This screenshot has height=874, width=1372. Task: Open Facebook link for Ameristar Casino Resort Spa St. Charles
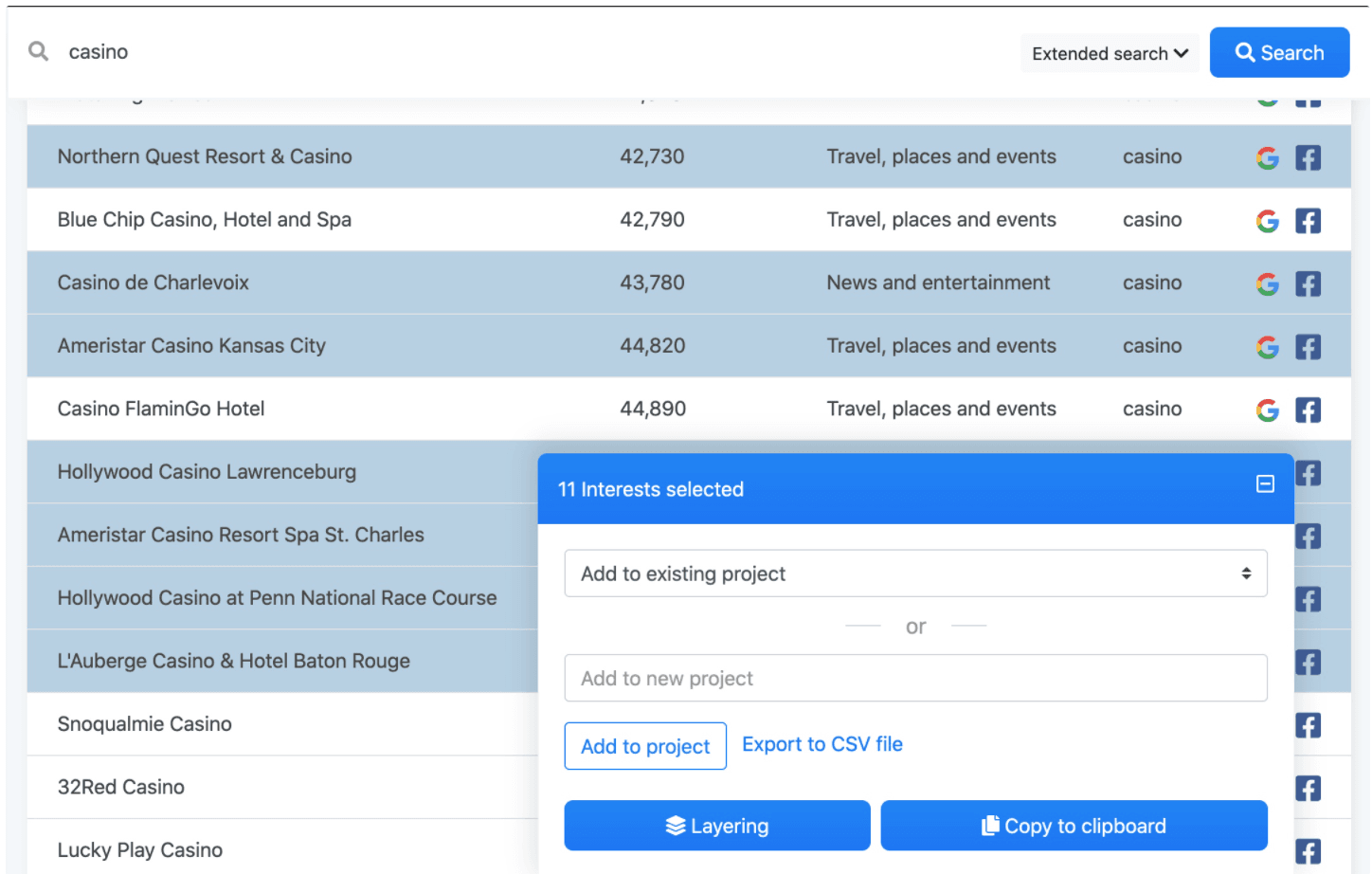[1309, 536]
